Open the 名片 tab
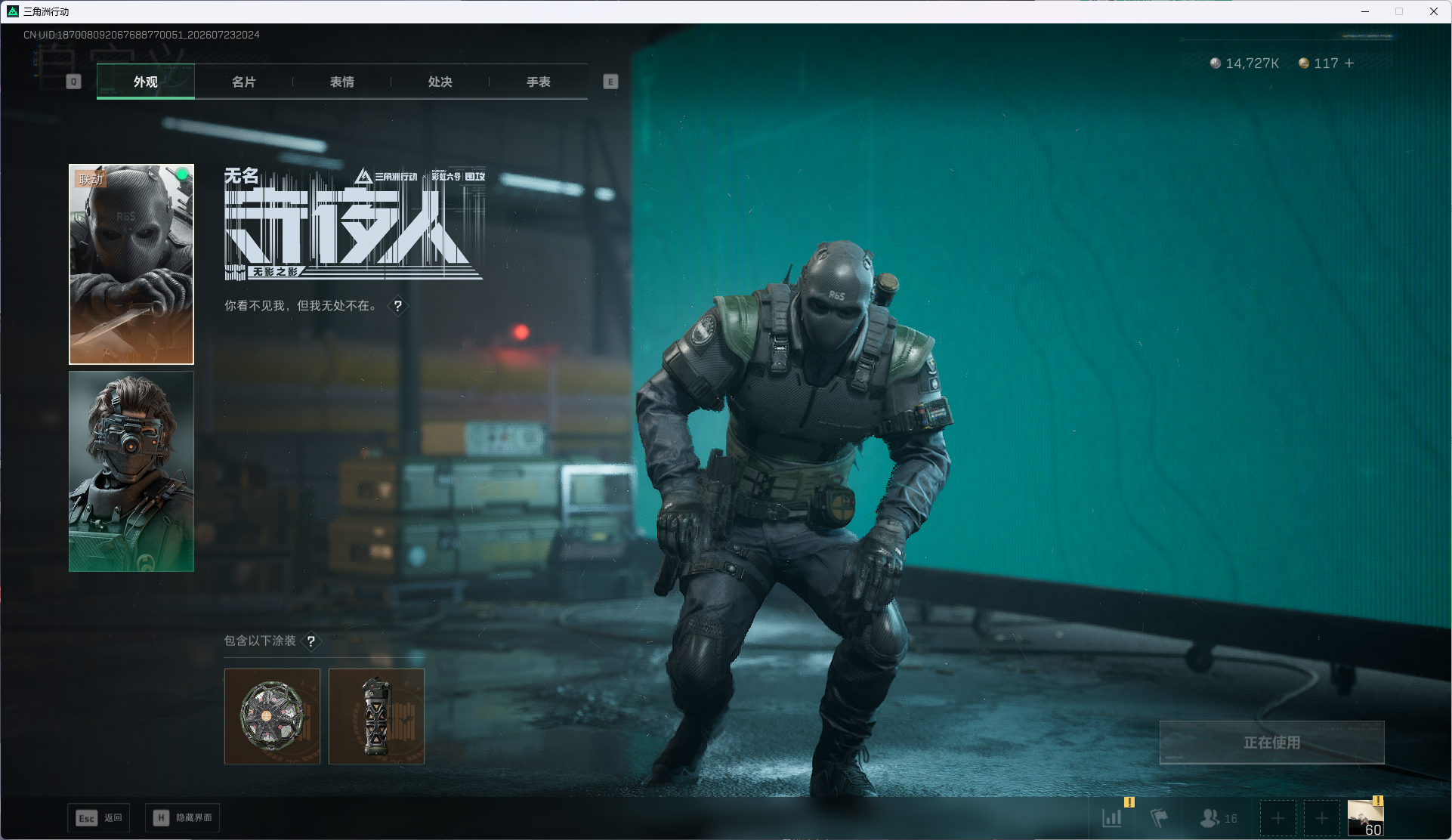The width and height of the screenshot is (1452, 840). (x=244, y=82)
